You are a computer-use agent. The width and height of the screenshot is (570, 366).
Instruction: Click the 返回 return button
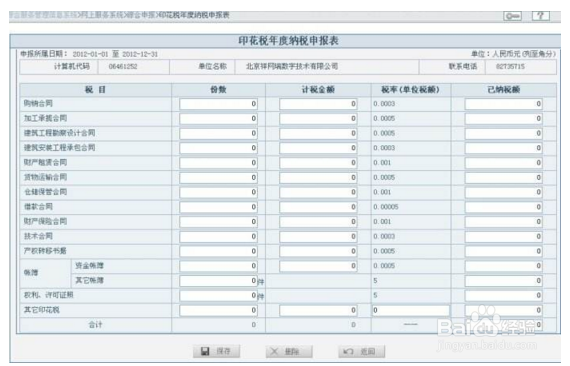(362, 351)
